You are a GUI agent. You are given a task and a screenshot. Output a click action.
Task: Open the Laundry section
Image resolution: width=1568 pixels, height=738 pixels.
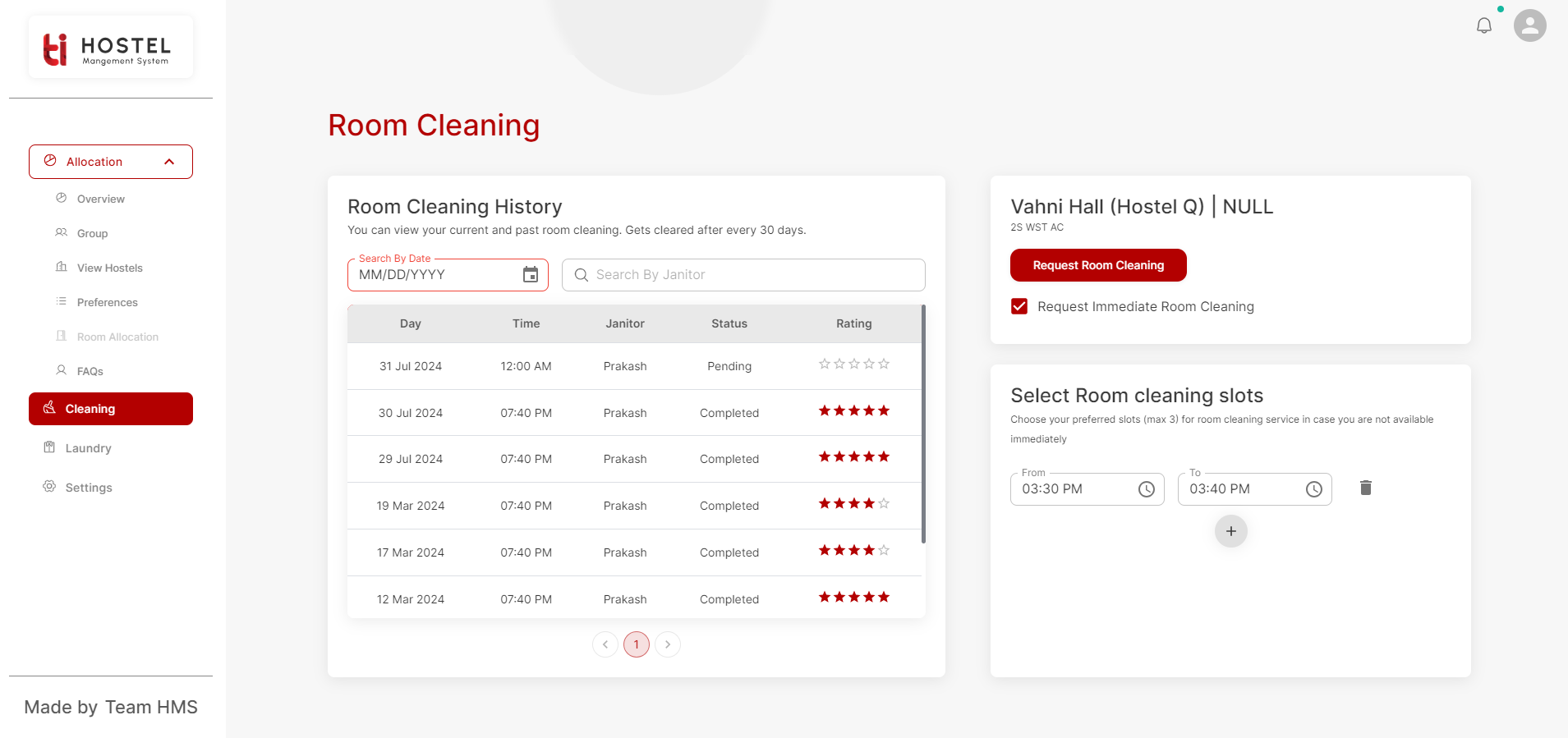pos(88,448)
